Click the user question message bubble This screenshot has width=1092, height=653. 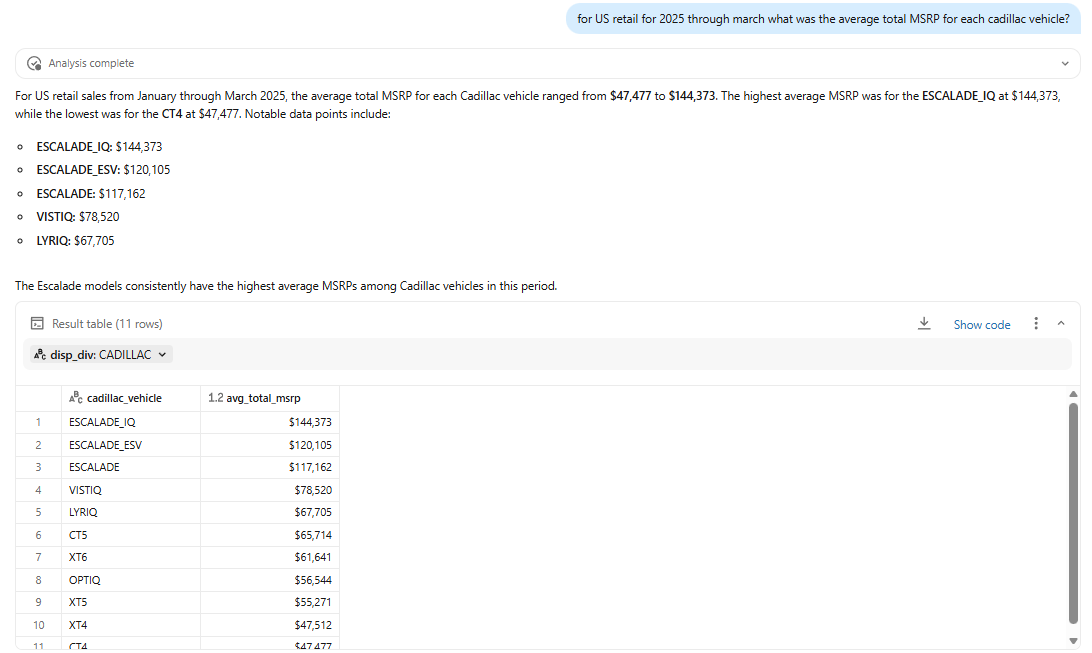pos(823,19)
